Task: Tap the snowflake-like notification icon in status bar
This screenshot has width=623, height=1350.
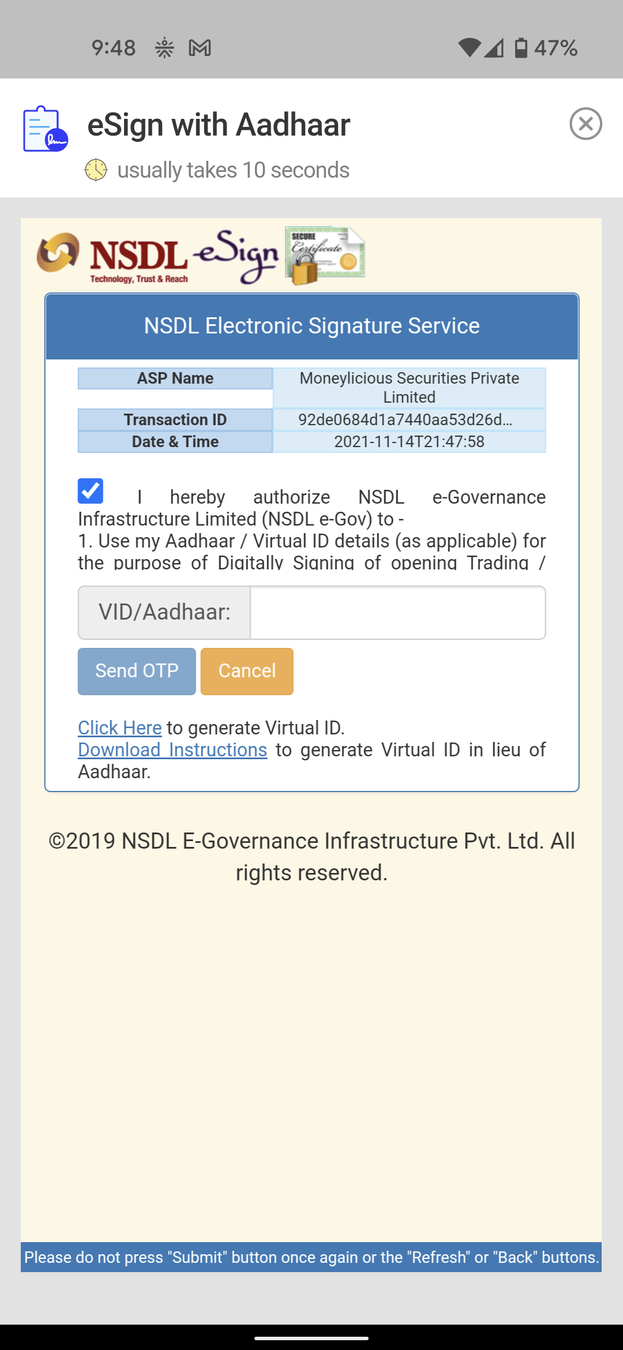Action: tap(164, 48)
